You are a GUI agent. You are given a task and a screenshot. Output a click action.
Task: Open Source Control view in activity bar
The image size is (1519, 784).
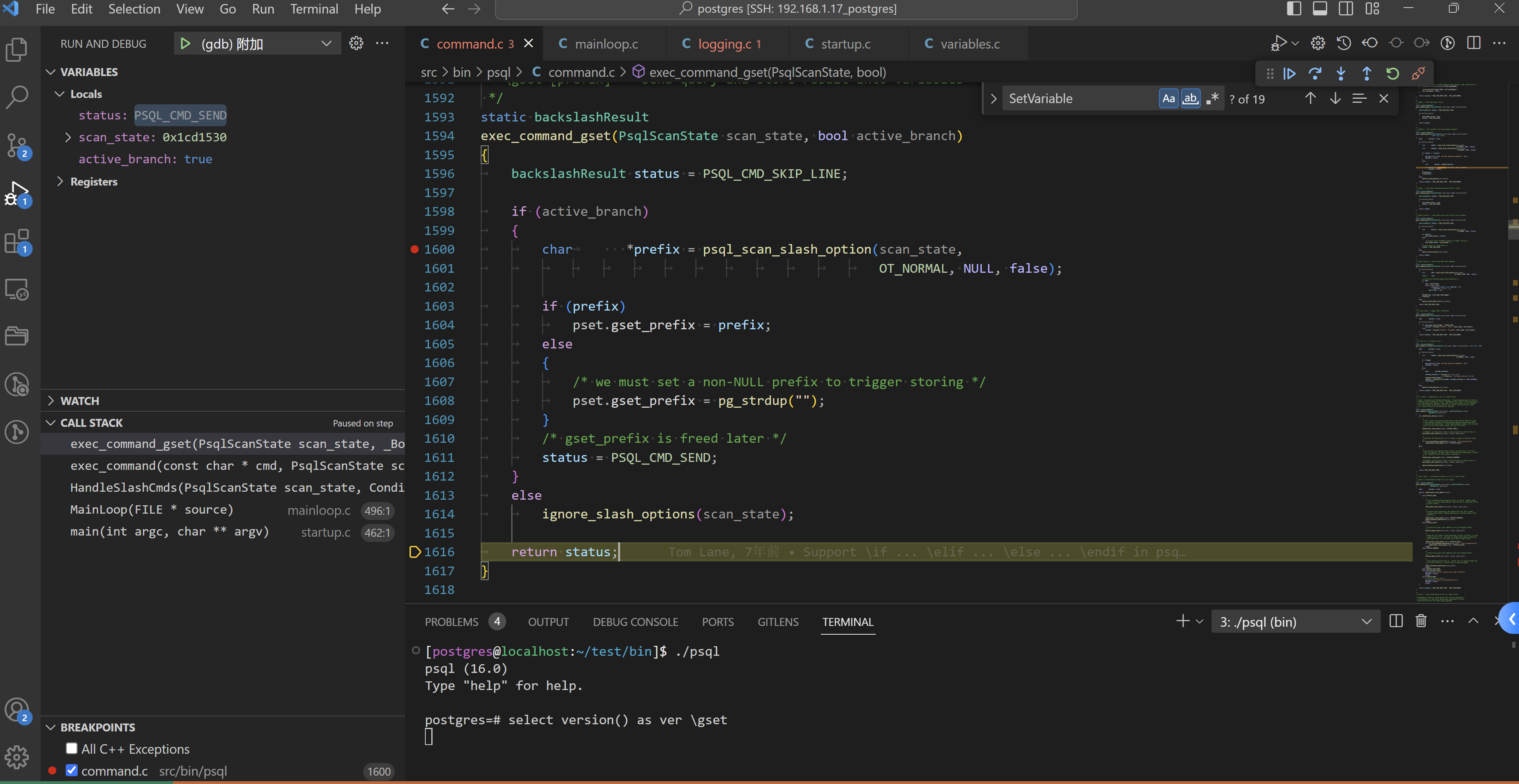point(17,145)
